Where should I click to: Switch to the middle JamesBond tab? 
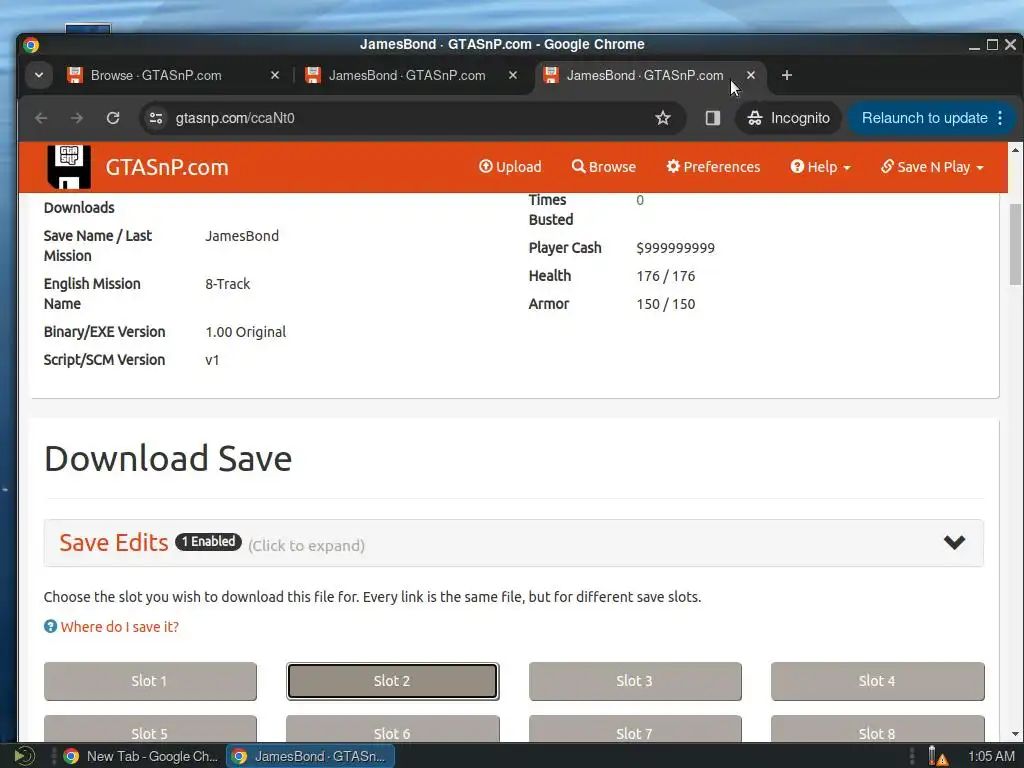tap(407, 75)
